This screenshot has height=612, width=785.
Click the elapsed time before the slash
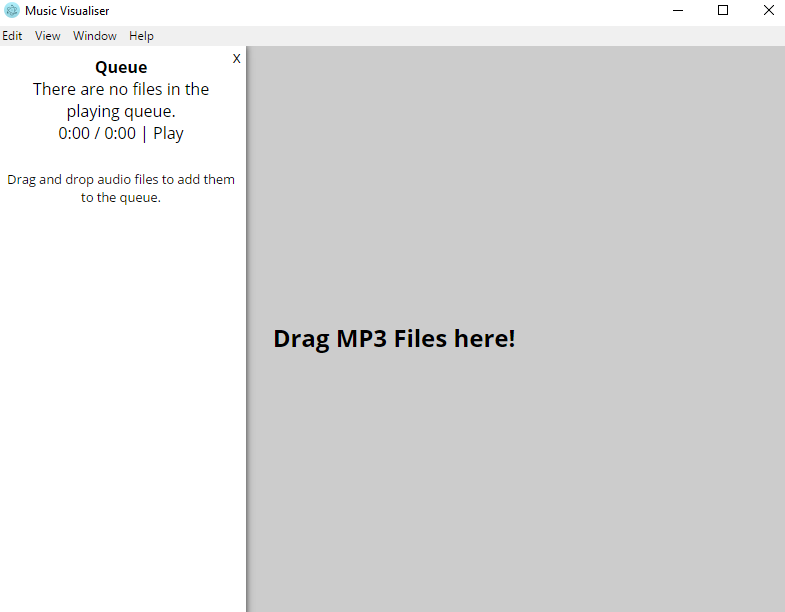(x=74, y=134)
